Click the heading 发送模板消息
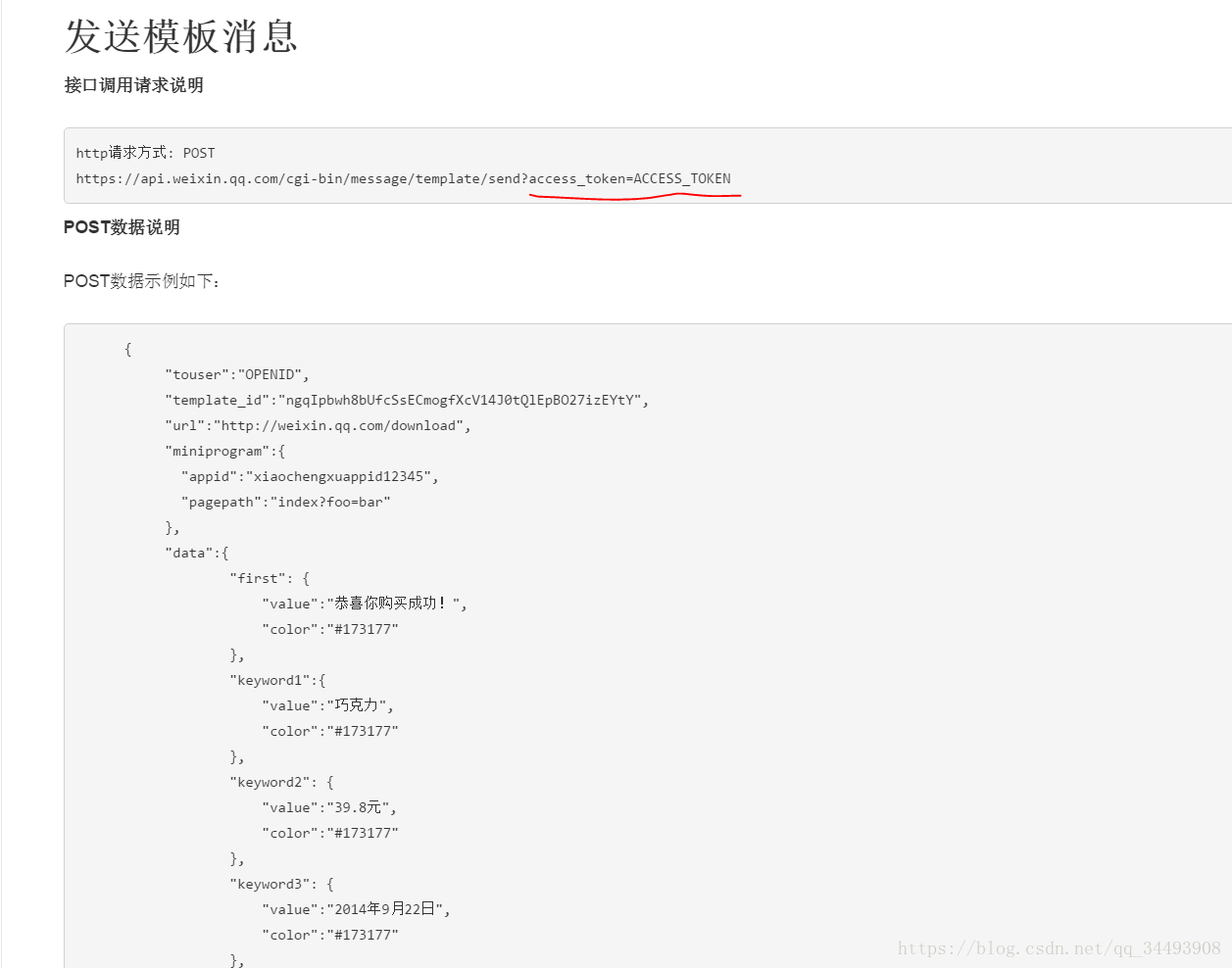 pos(180,37)
